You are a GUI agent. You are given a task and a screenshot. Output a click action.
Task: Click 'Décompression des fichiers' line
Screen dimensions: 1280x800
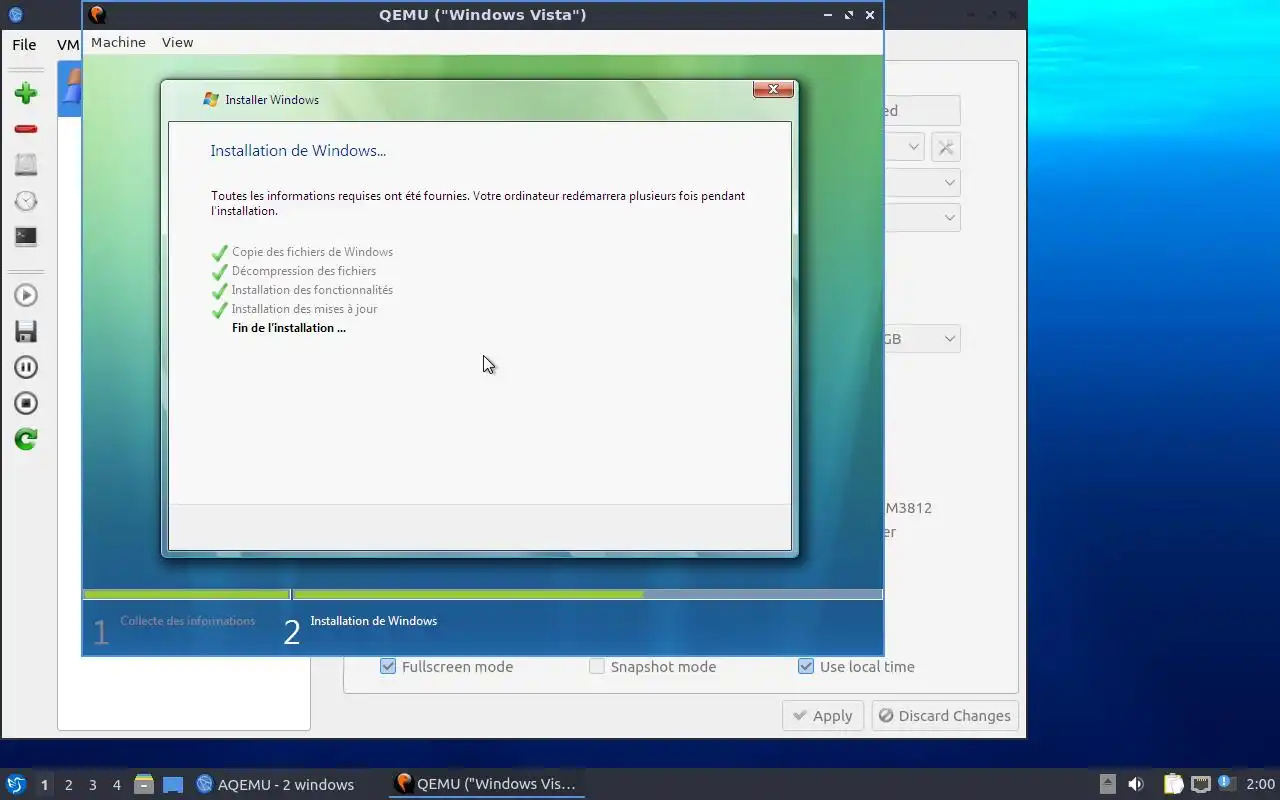click(x=304, y=271)
